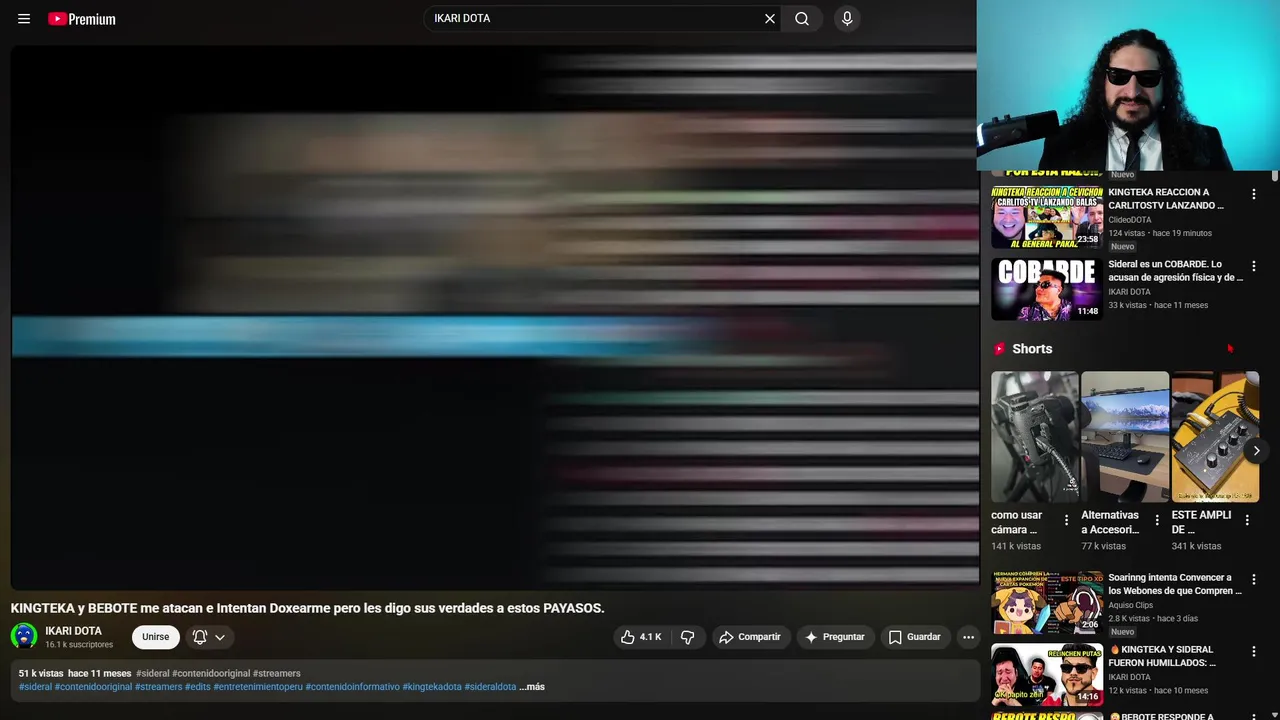Click #edits hashtag
Viewport: 1280px width, 720px height.
point(198,687)
